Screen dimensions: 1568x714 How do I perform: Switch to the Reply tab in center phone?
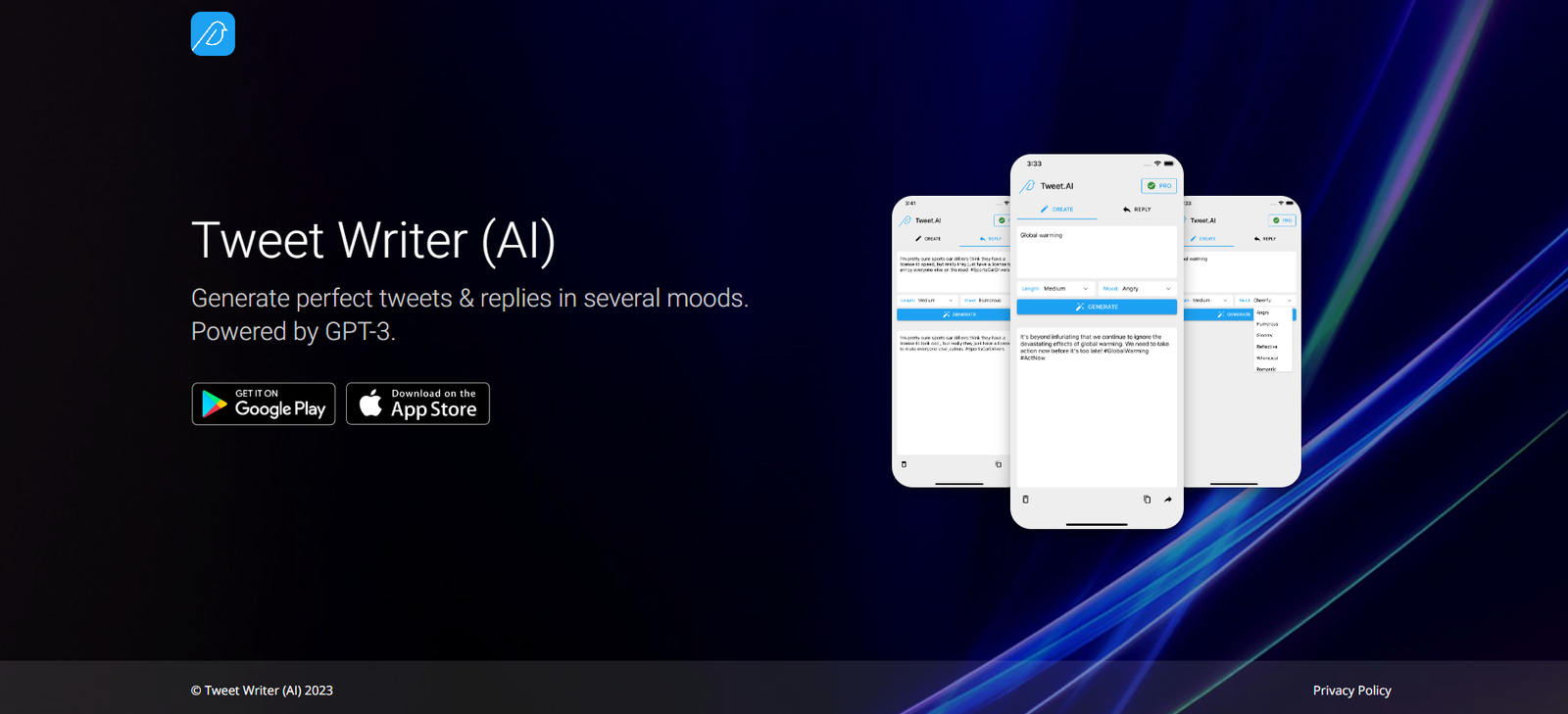tap(1137, 210)
